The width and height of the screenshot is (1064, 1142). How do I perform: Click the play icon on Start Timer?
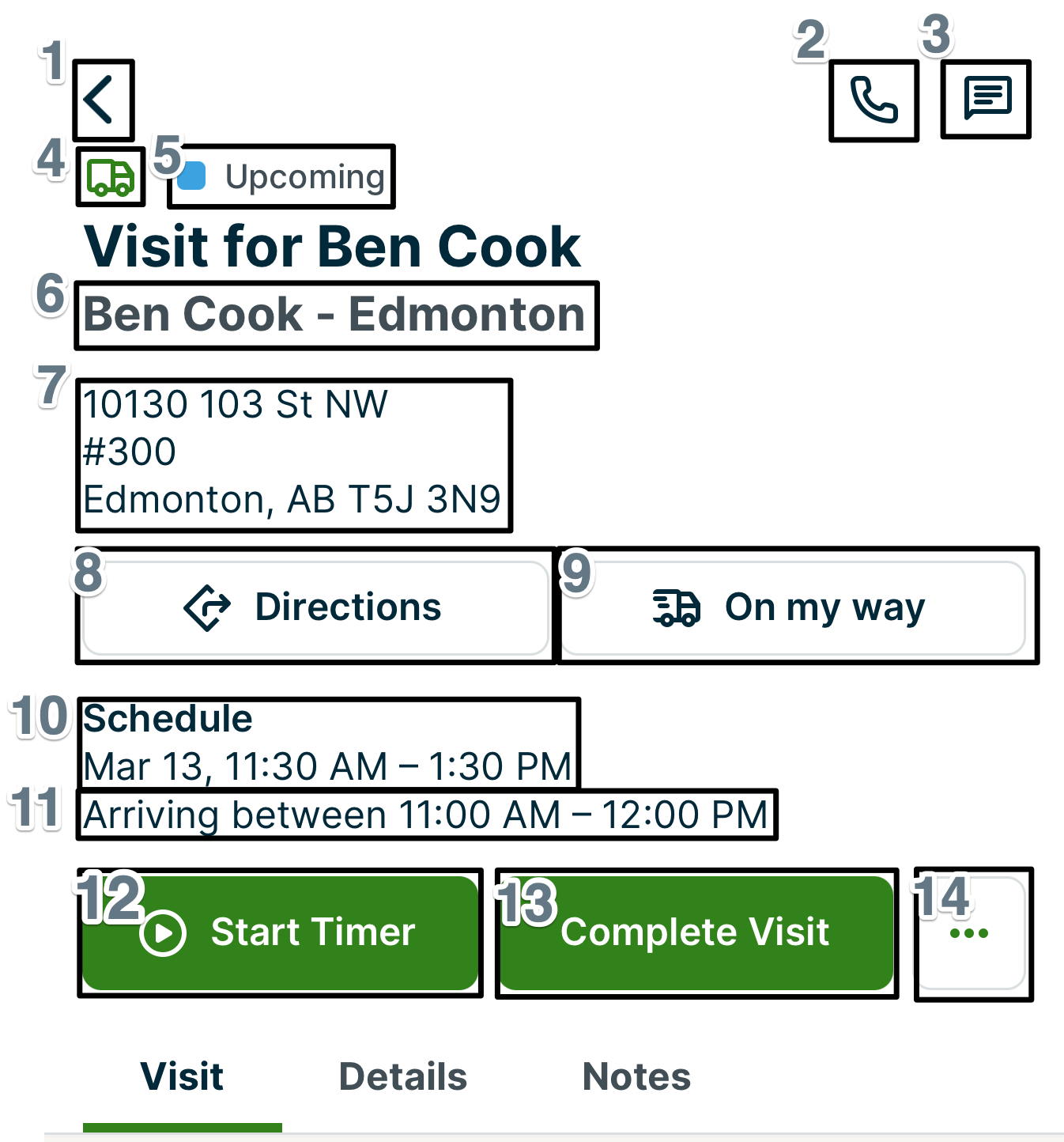pyautogui.click(x=163, y=932)
